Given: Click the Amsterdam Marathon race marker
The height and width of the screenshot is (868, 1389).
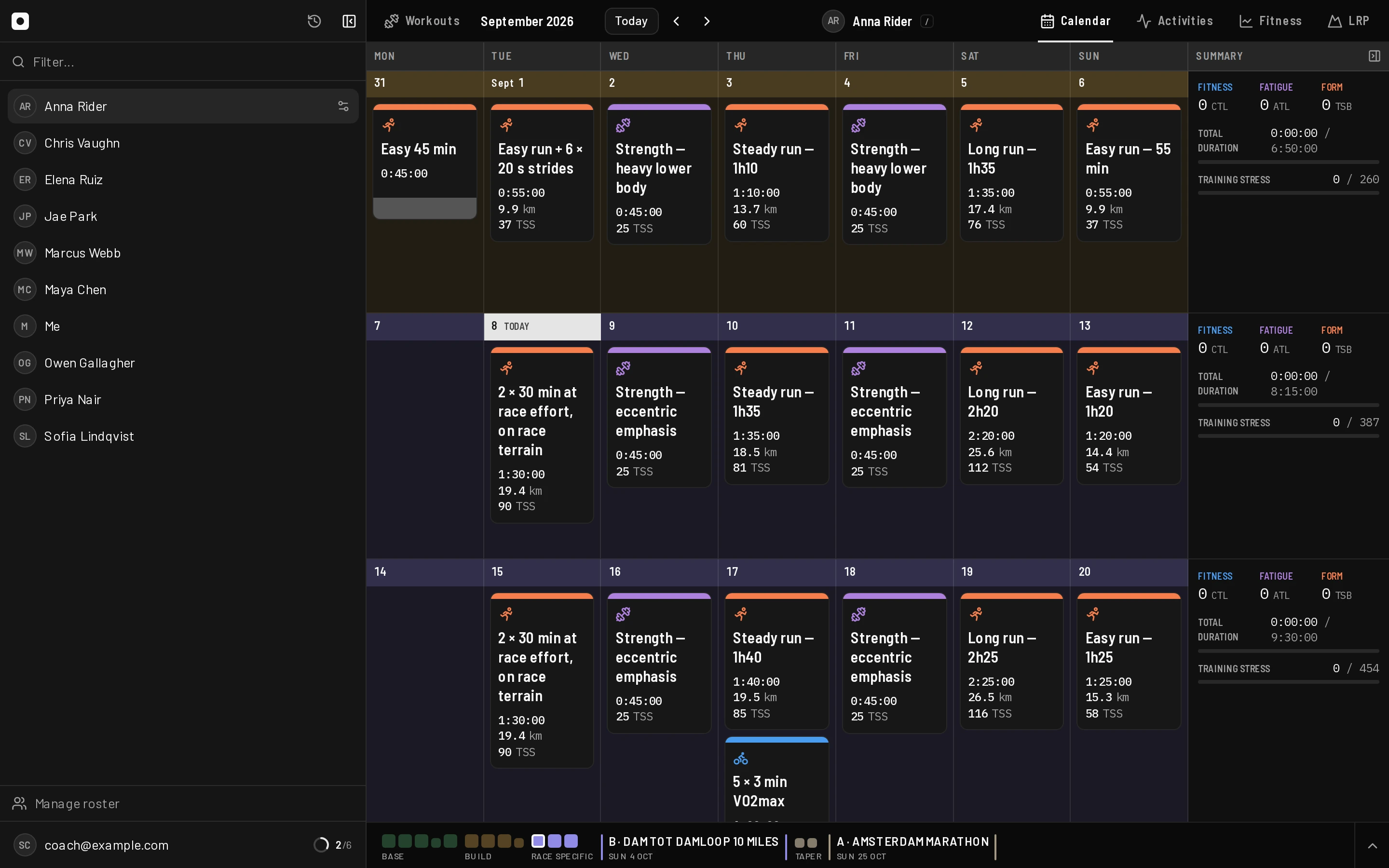Looking at the screenshot, I should point(912,847).
